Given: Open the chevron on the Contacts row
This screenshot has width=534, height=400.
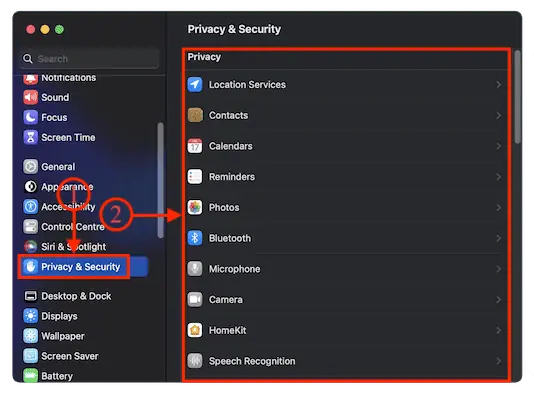Looking at the screenshot, I should pos(499,115).
